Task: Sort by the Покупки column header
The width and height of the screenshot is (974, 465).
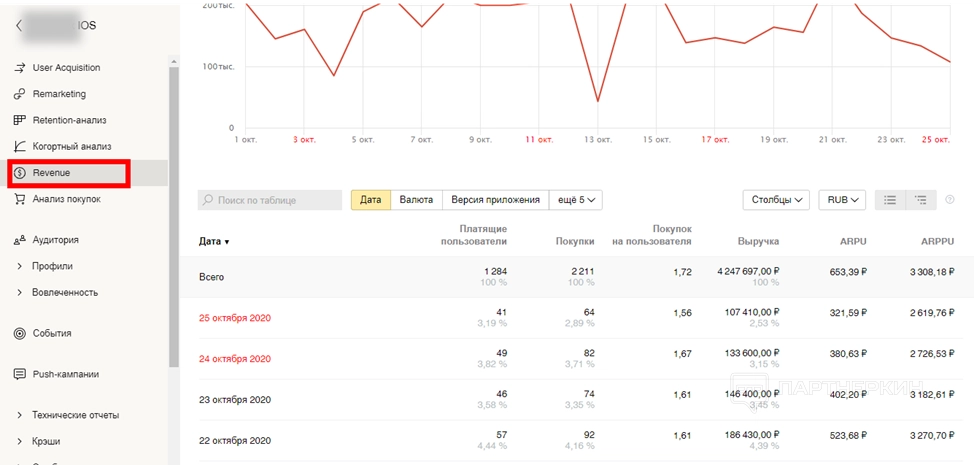Action: point(575,242)
